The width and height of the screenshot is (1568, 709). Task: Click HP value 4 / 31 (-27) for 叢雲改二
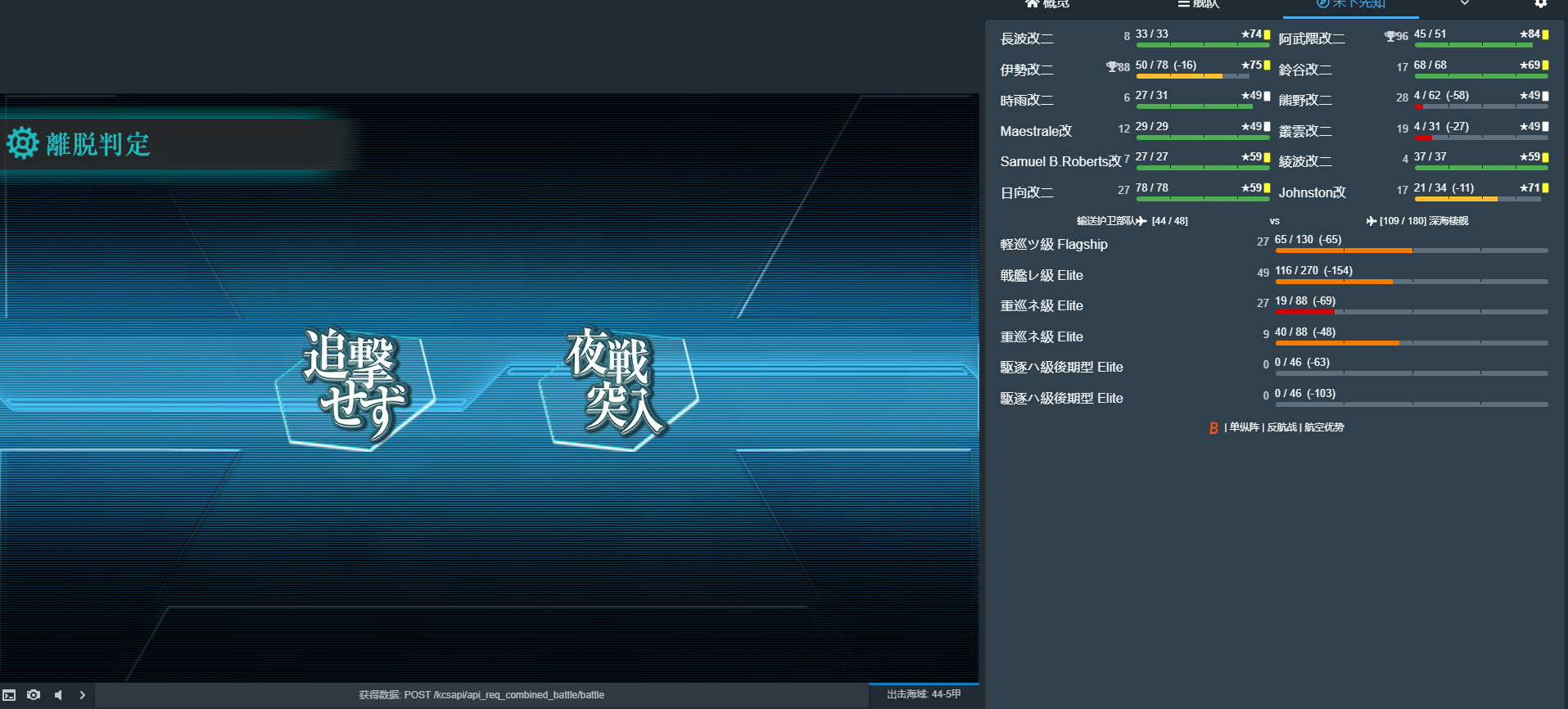pos(1441,127)
